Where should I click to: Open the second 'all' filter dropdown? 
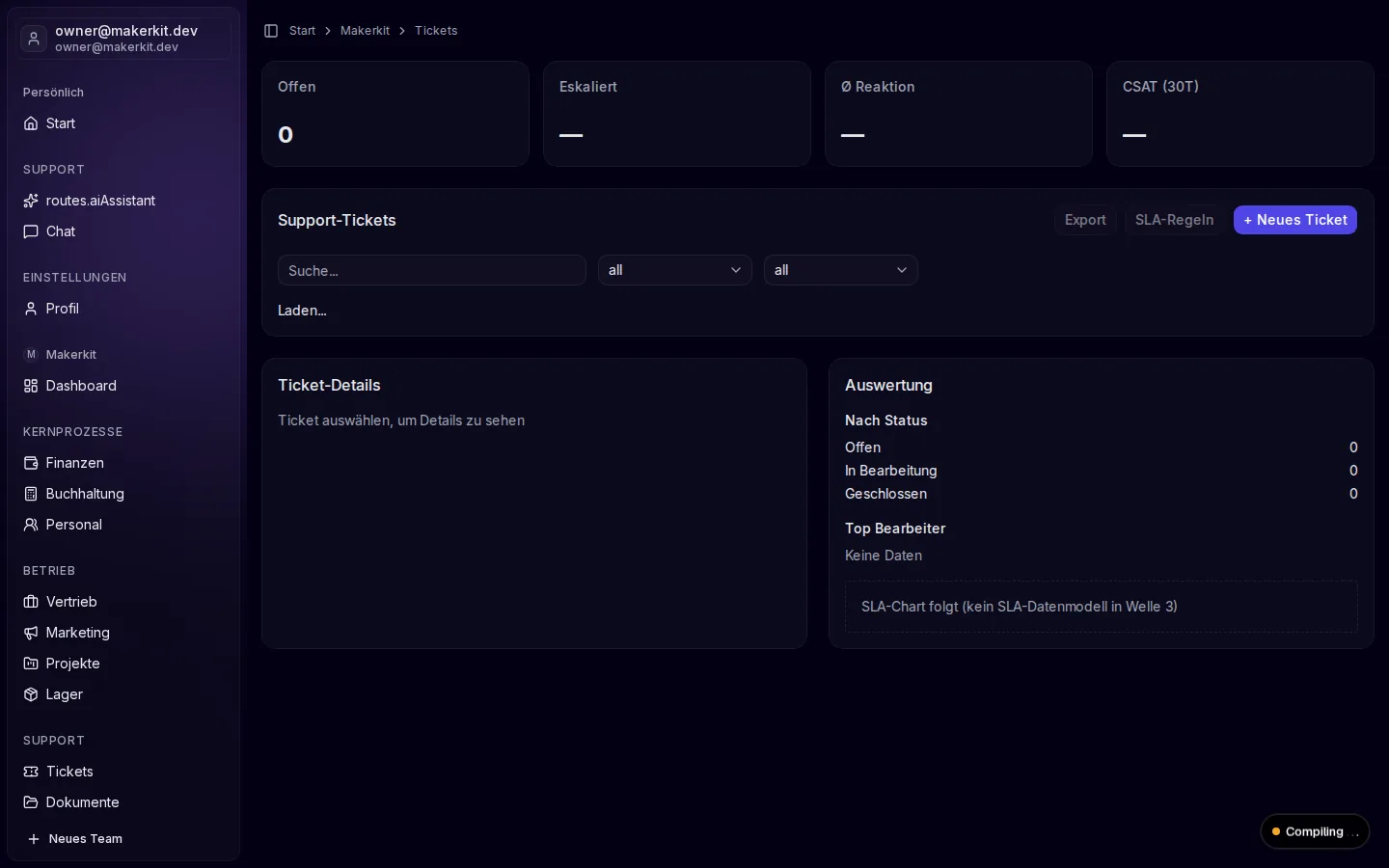(x=841, y=270)
